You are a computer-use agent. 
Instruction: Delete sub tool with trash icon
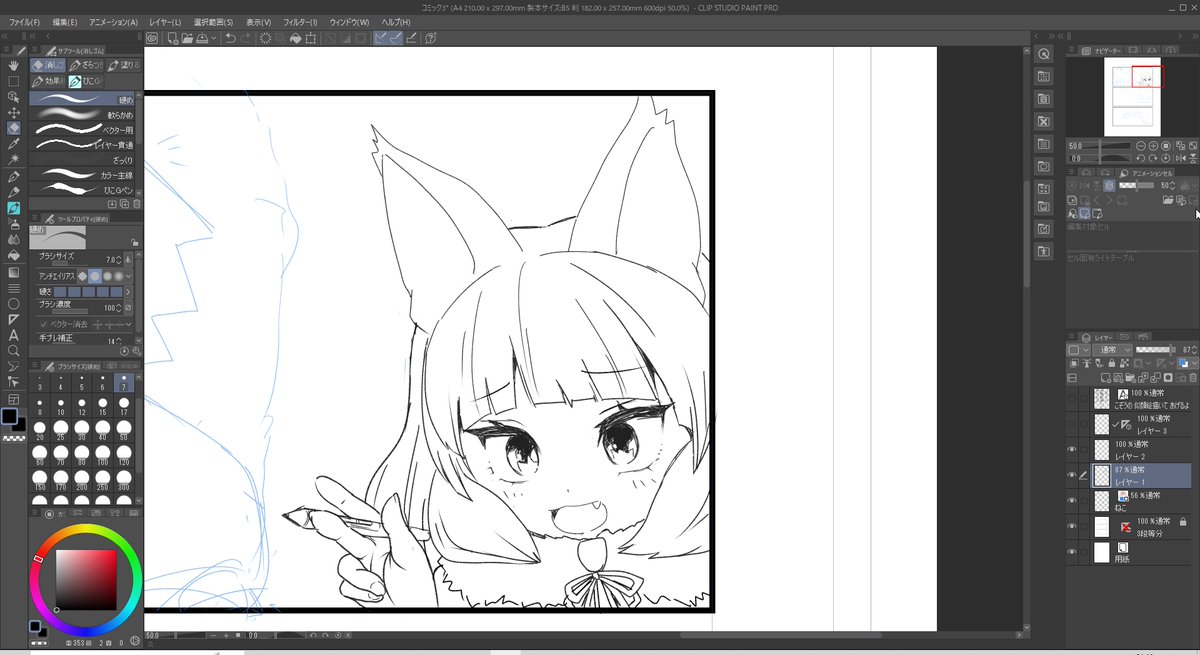pos(137,204)
